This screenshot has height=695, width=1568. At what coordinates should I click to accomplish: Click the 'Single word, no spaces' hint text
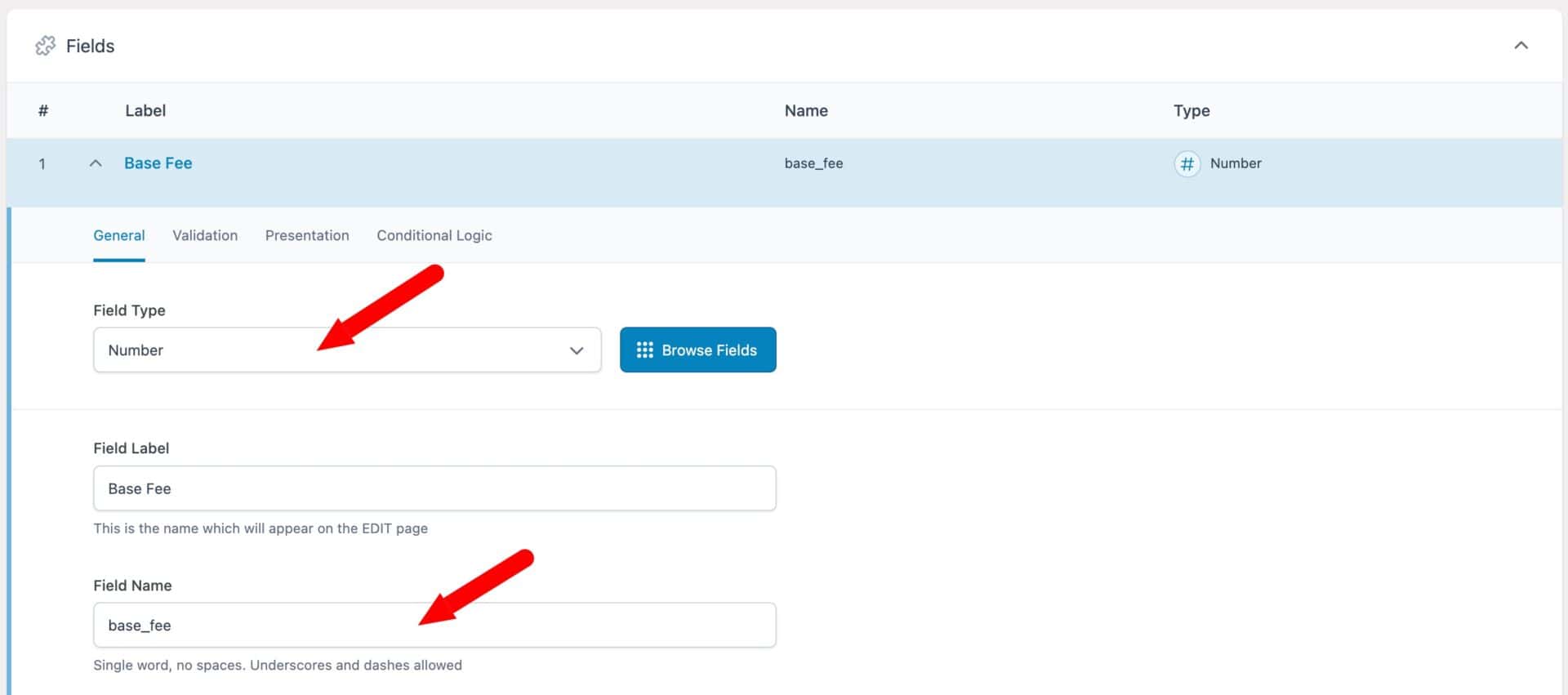tap(278, 666)
